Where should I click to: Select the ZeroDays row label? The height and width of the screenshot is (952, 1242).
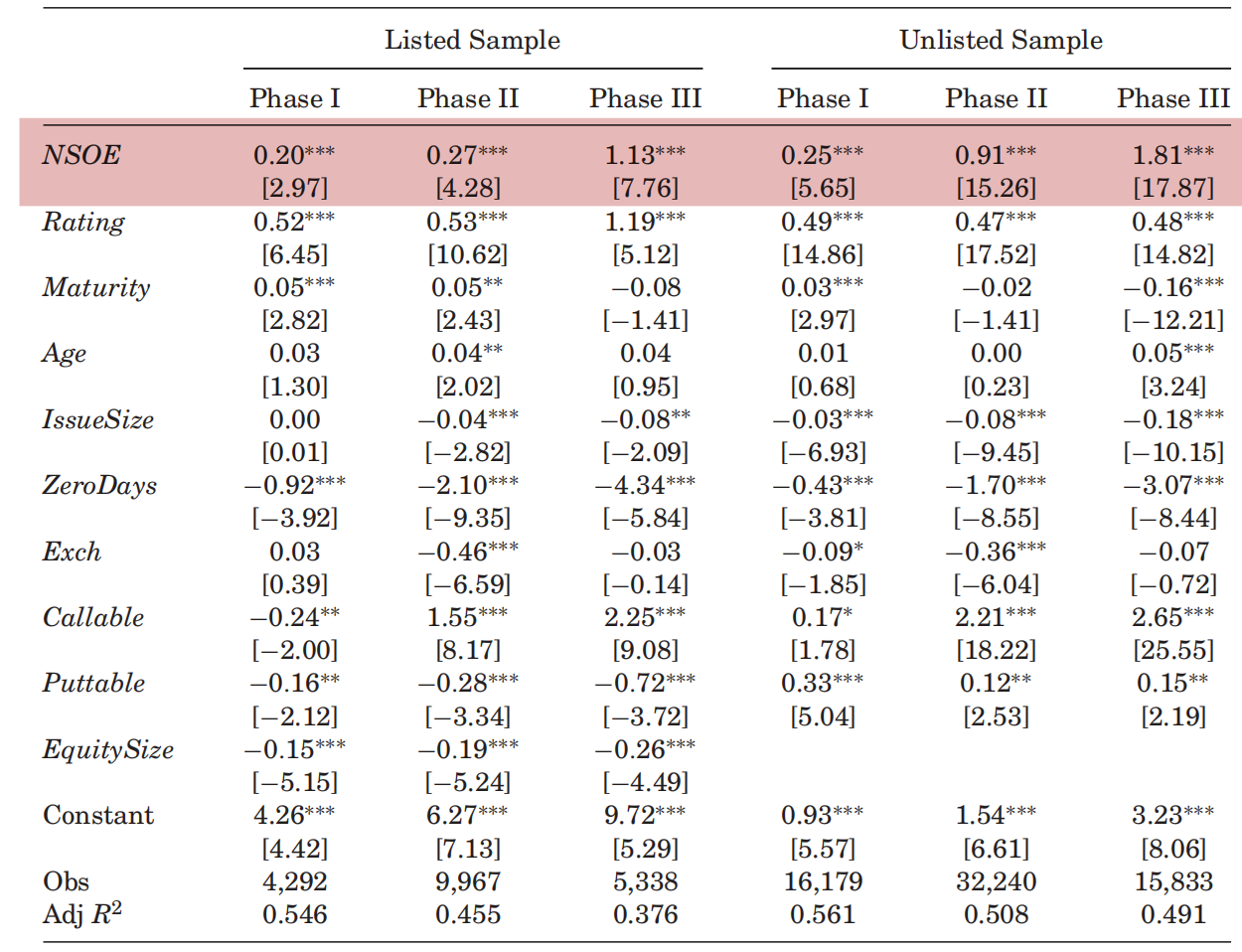pos(99,486)
